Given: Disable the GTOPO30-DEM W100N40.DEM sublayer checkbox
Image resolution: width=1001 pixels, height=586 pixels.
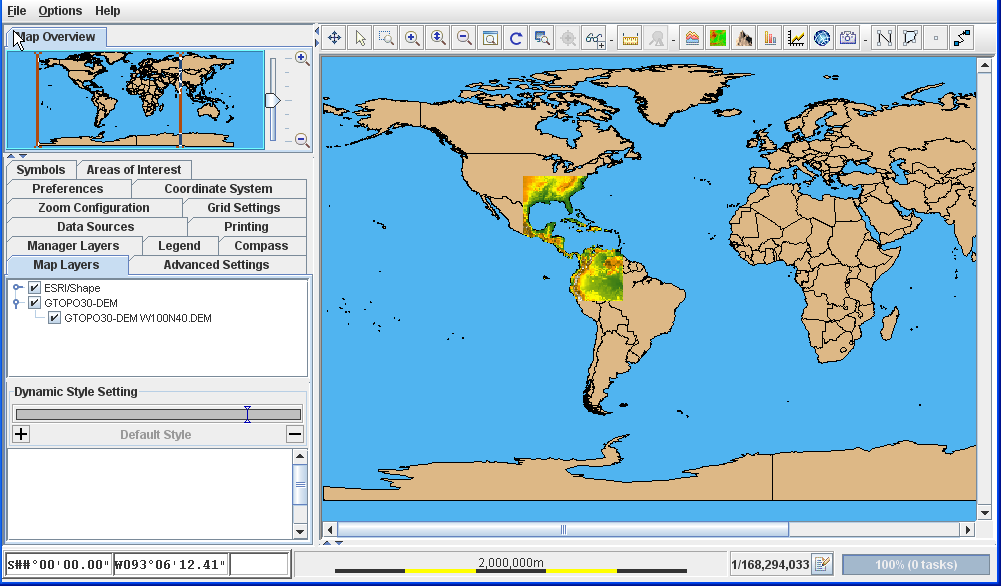Looking at the screenshot, I should point(55,318).
